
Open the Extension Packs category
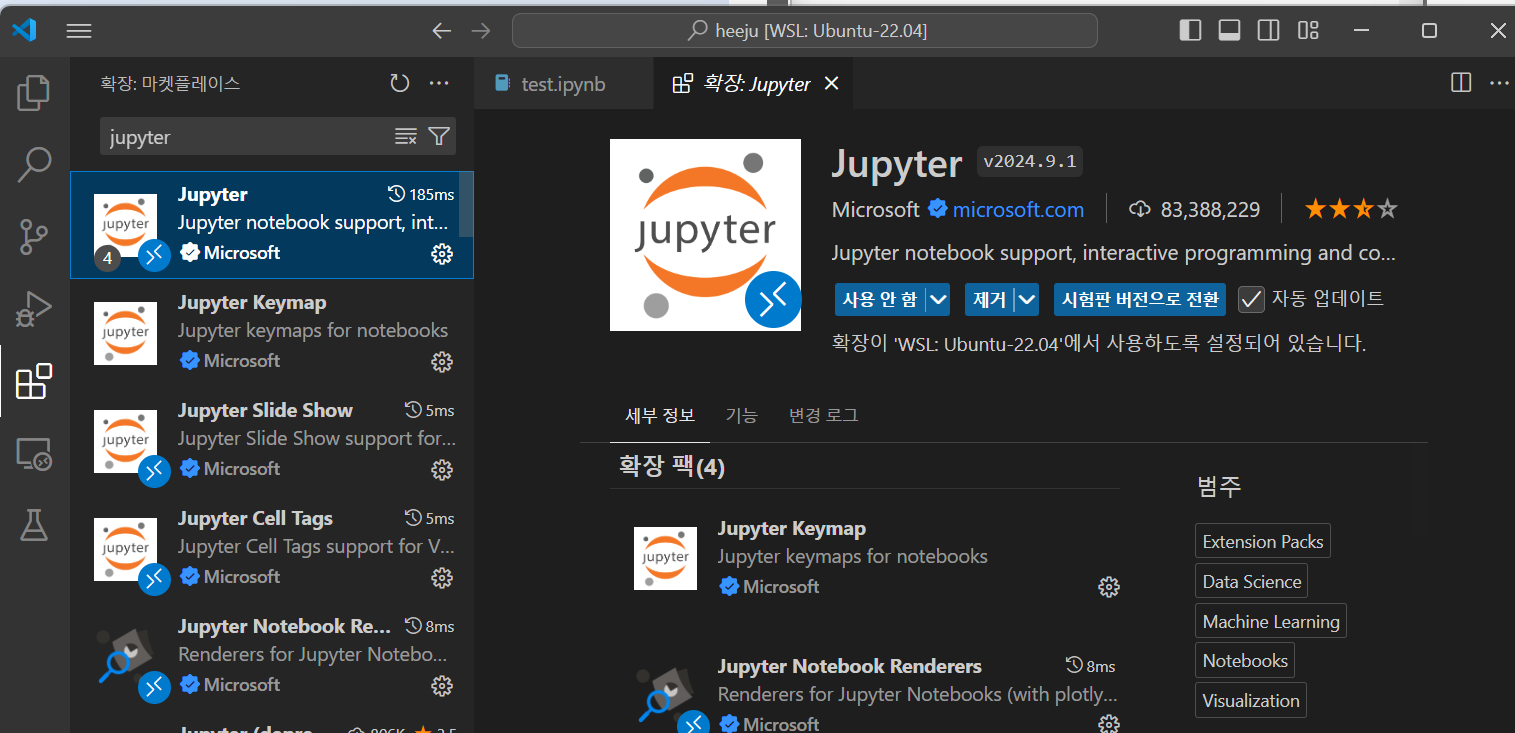click(1263, 542)
